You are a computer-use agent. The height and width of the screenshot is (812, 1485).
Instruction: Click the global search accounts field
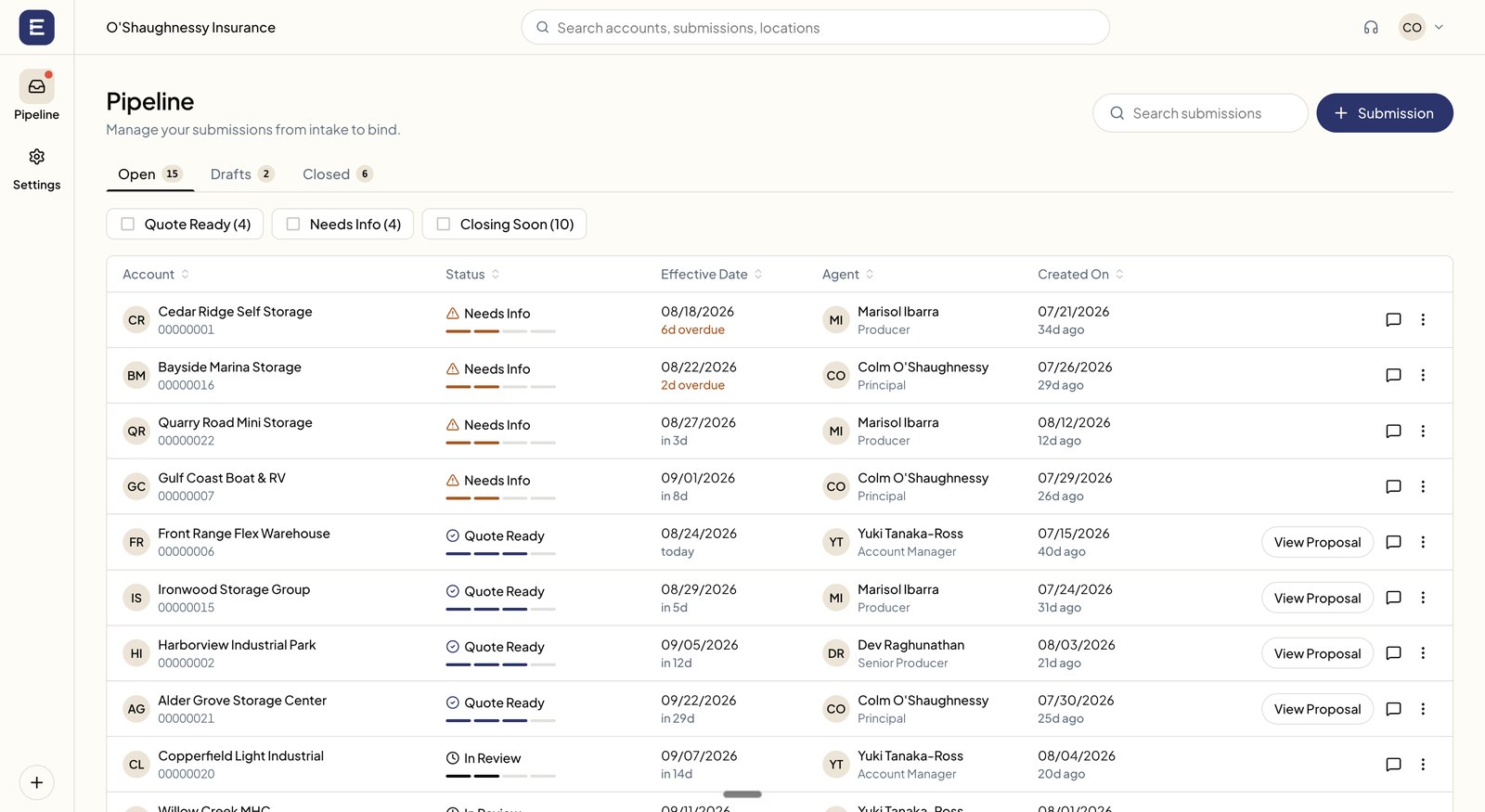click(815, 28)
